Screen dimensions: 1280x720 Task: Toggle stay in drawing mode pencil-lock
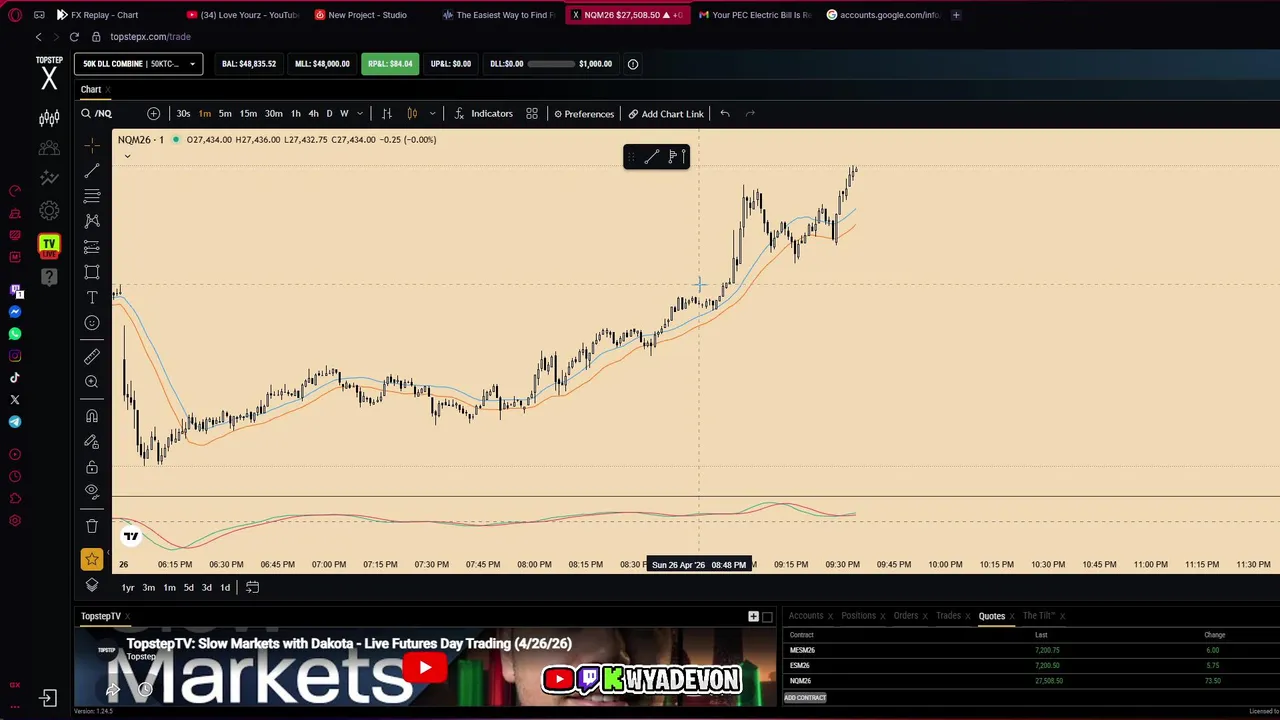point(92,442)
